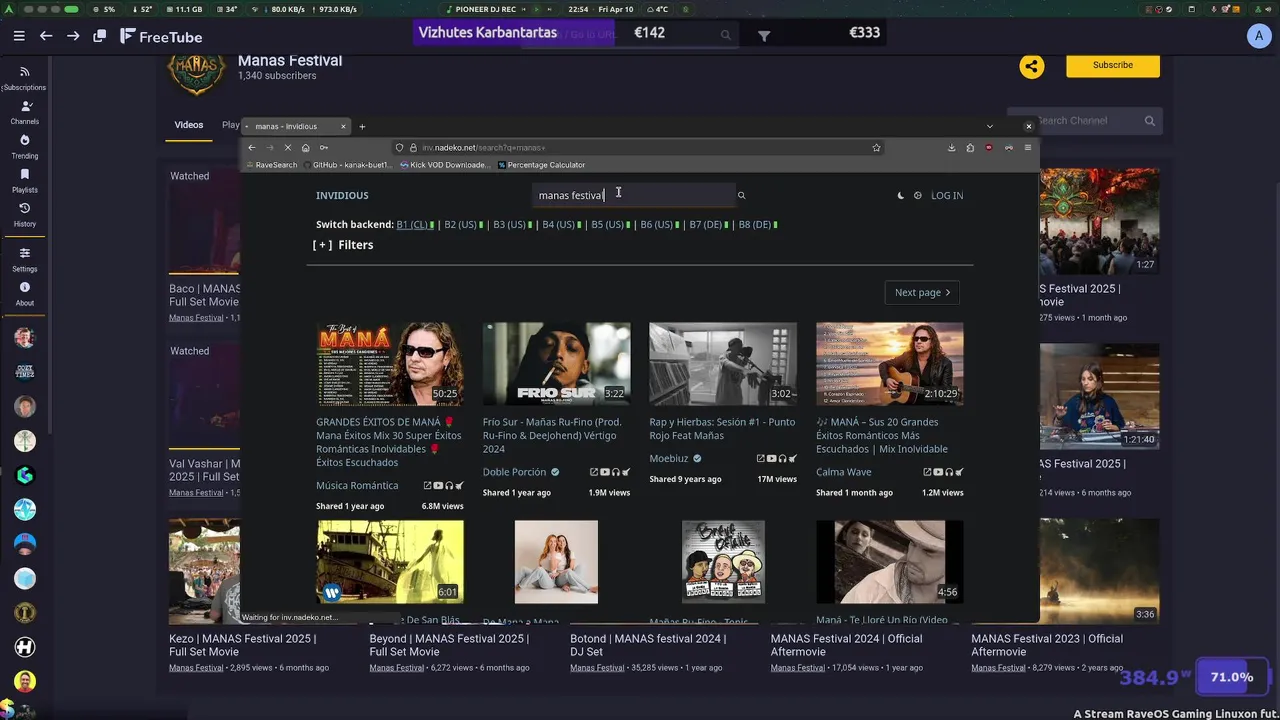Select the 'manas - Invidious' browser tab
The height and width of the screenshot is (720, 1280).
tap(296, 126)
